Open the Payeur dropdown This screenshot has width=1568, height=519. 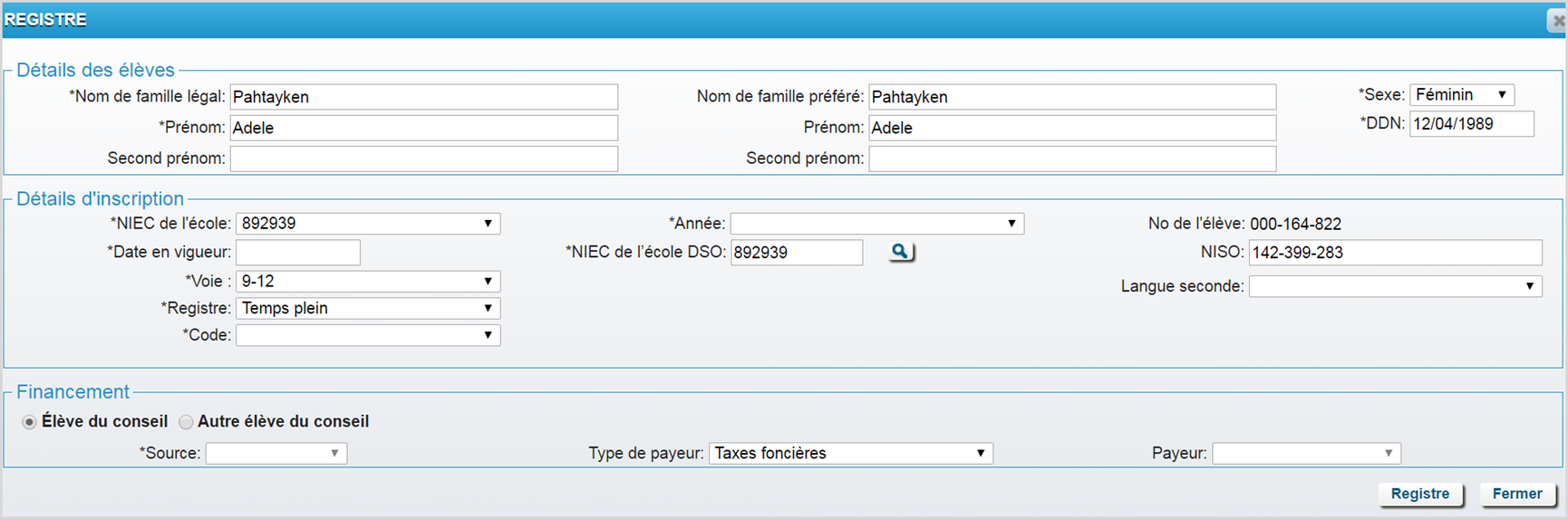pos(1306,454)
